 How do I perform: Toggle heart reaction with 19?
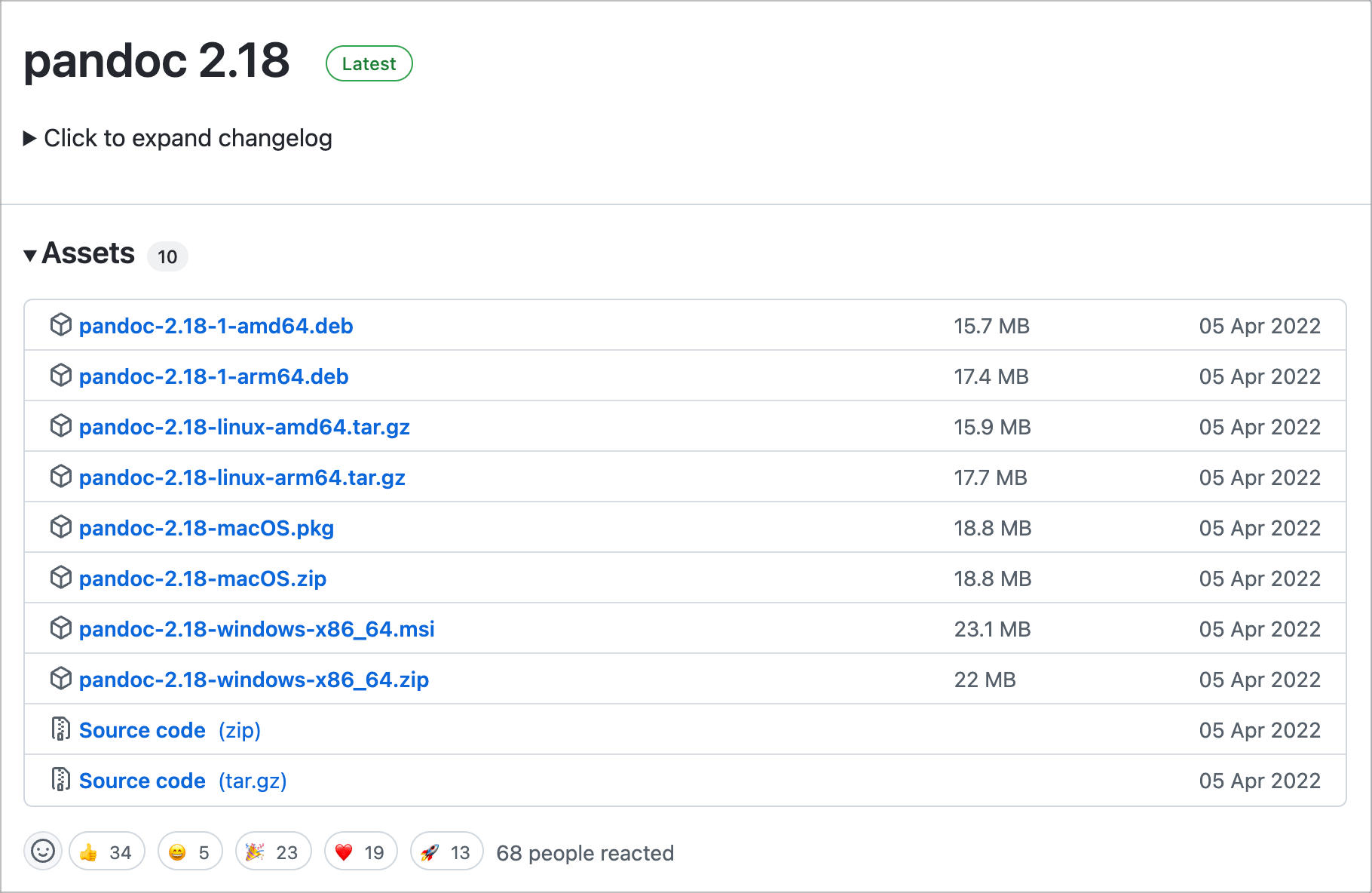coord(361,852)
